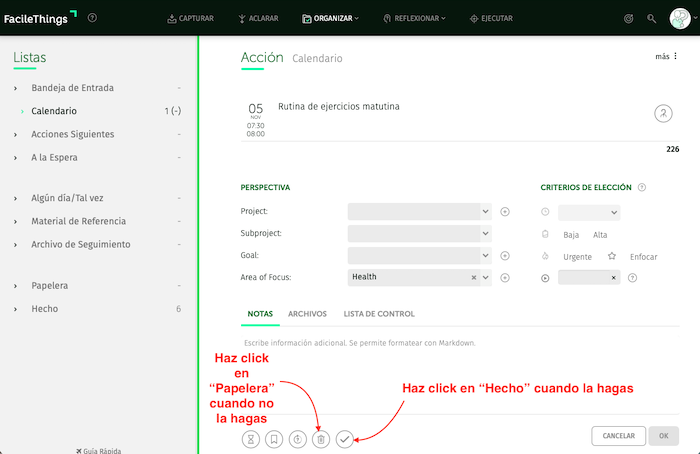Send action to Papelera trash icon
This screenshot has width=700, height=454.
321,439
